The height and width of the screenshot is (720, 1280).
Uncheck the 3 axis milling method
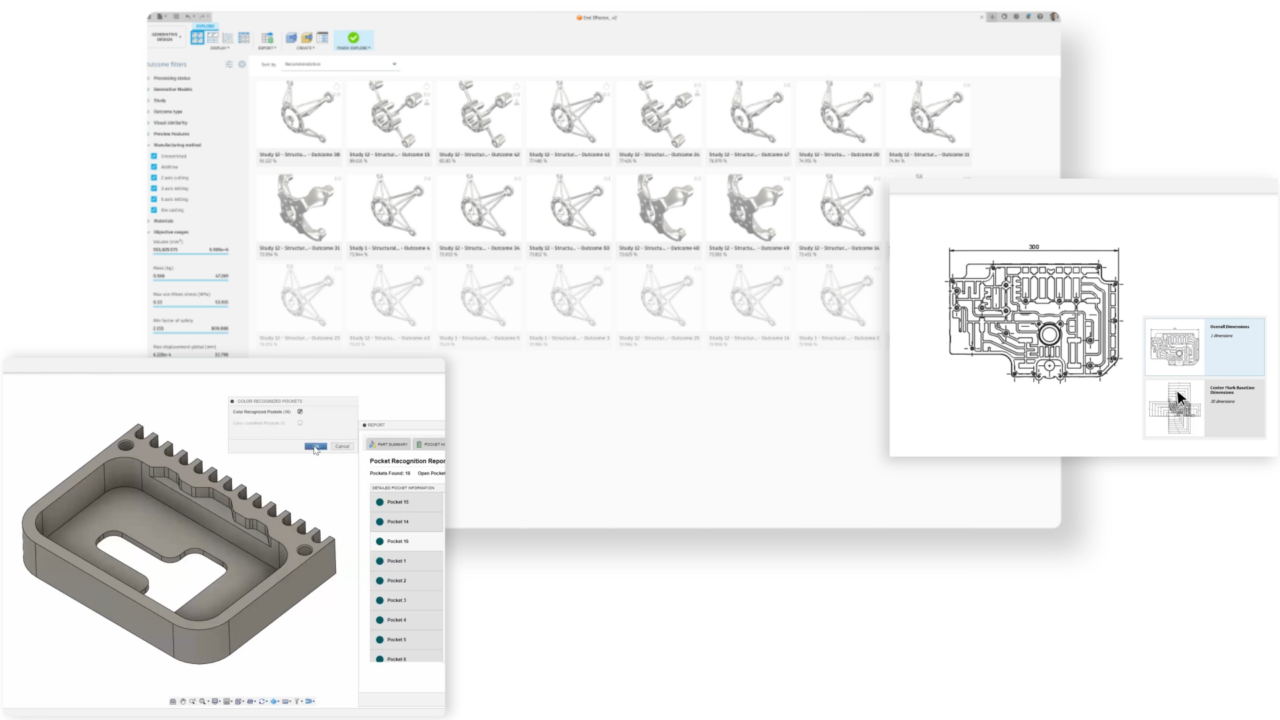click(154, 188)
